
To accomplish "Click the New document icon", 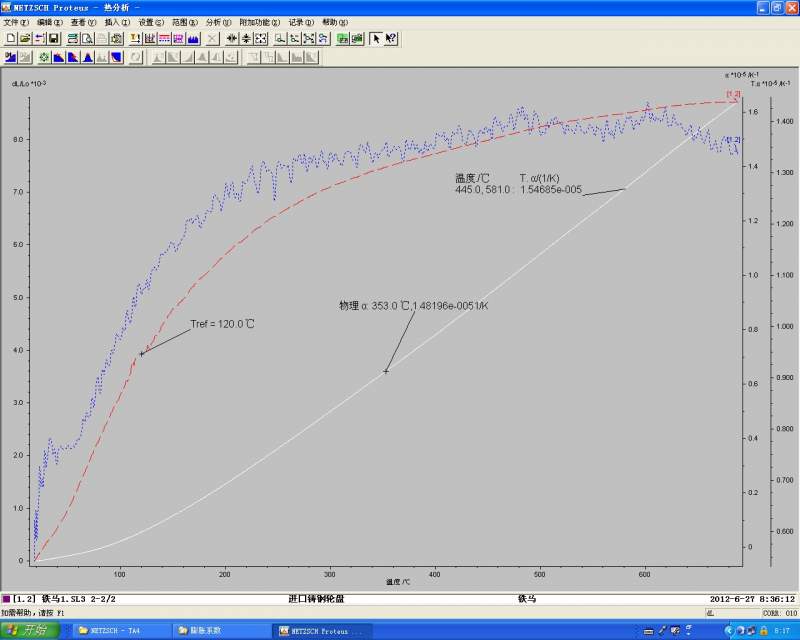I will tap(10, 38).
